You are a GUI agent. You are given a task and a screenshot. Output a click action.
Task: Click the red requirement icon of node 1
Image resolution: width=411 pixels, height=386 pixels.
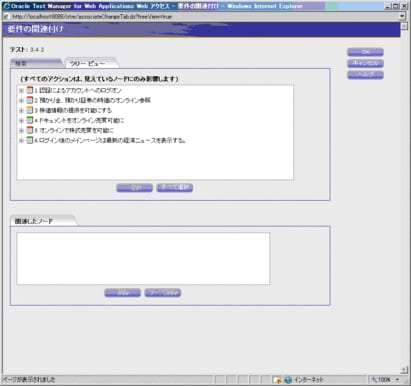pyautogui.click(x=30, y=90)
